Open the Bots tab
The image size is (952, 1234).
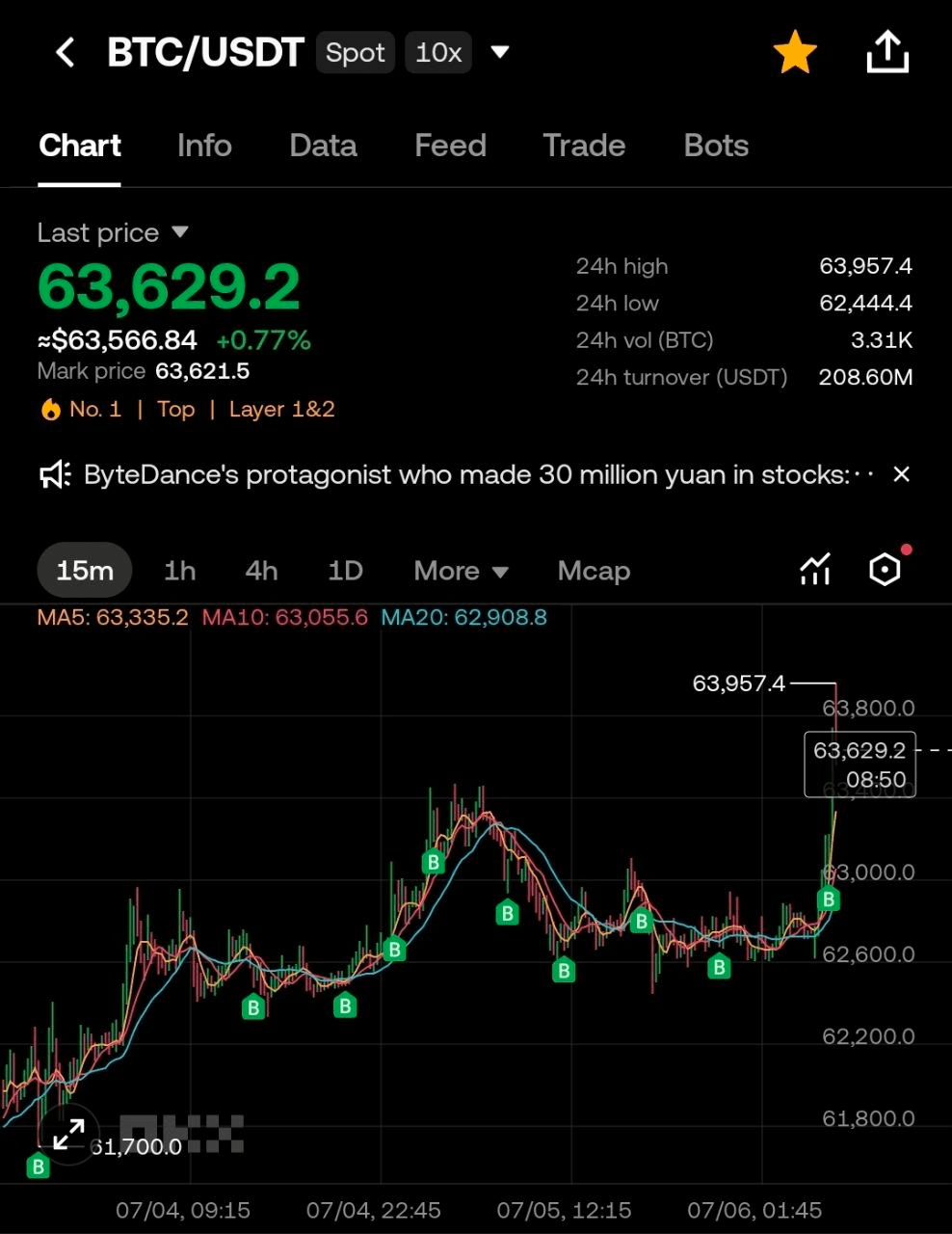(x=716, y=146)
